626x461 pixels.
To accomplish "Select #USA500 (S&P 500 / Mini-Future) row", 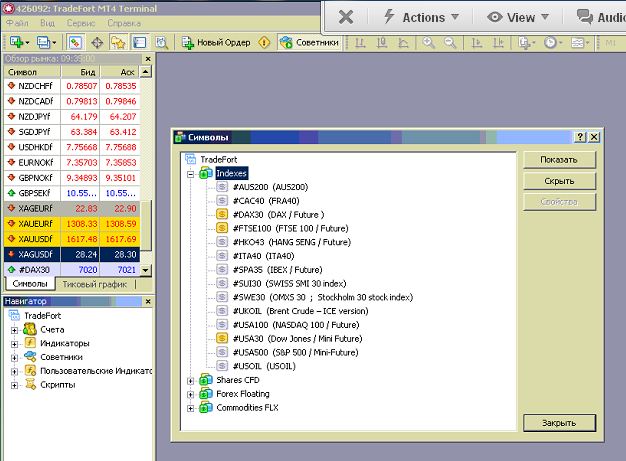I will click(x=295, y=352).
